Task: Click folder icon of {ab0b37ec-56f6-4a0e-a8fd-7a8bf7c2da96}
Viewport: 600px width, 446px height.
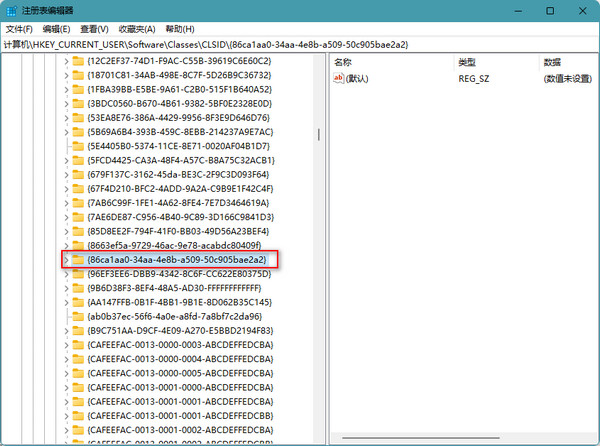Action: point(78,316)
